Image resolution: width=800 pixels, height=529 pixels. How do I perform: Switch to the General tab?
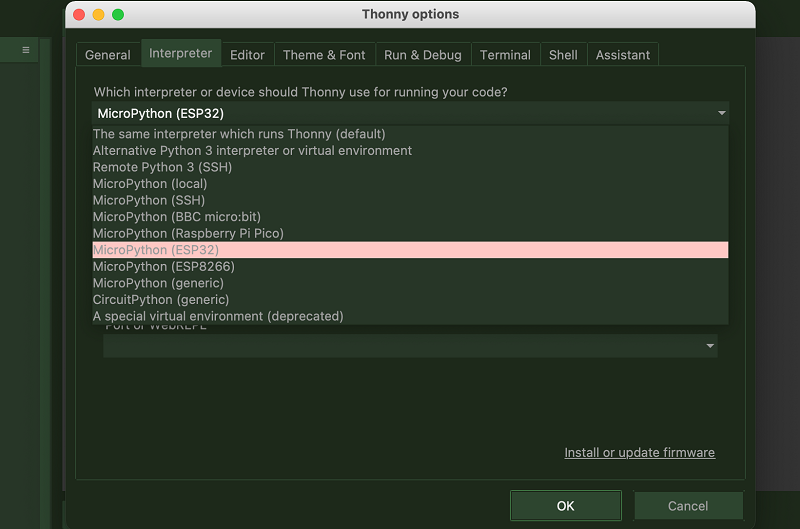108,55
